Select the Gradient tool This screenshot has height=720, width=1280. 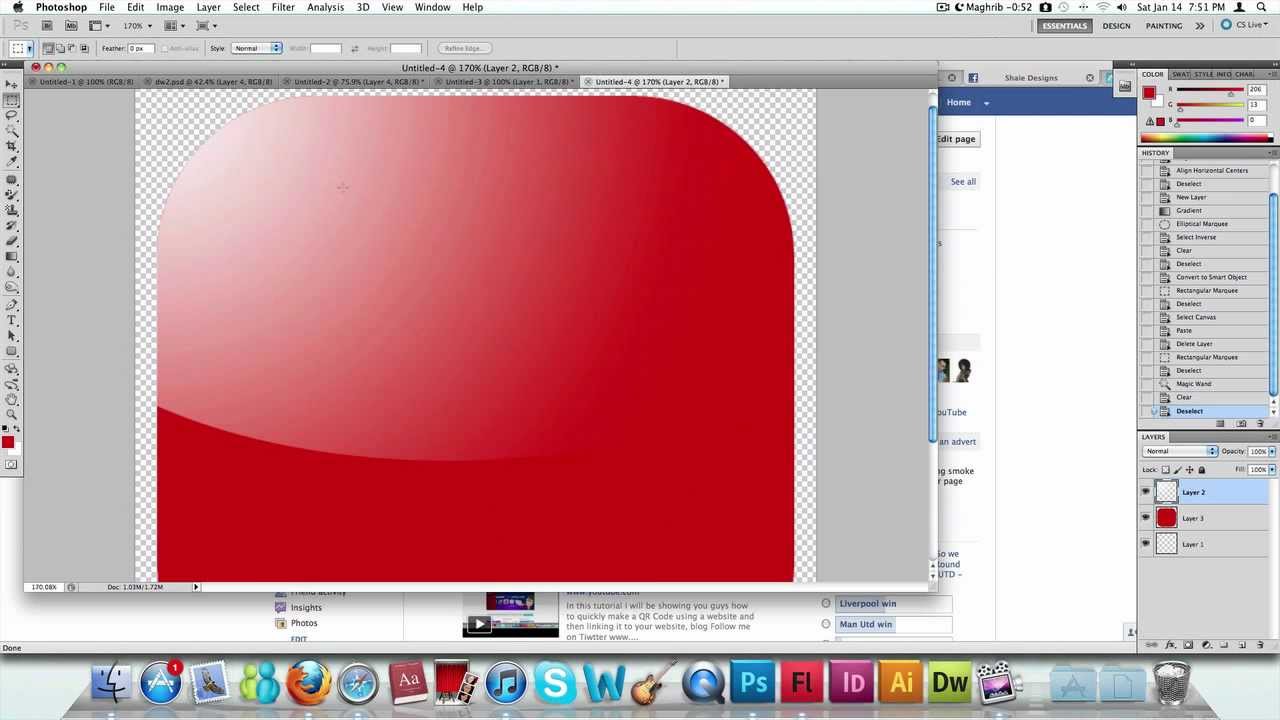[x=13, y=251]
